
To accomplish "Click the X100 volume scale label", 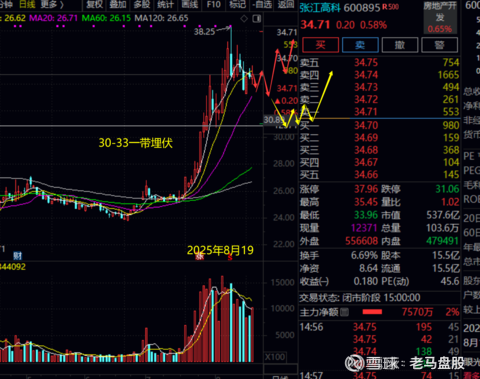I will (x=275, y=357).
